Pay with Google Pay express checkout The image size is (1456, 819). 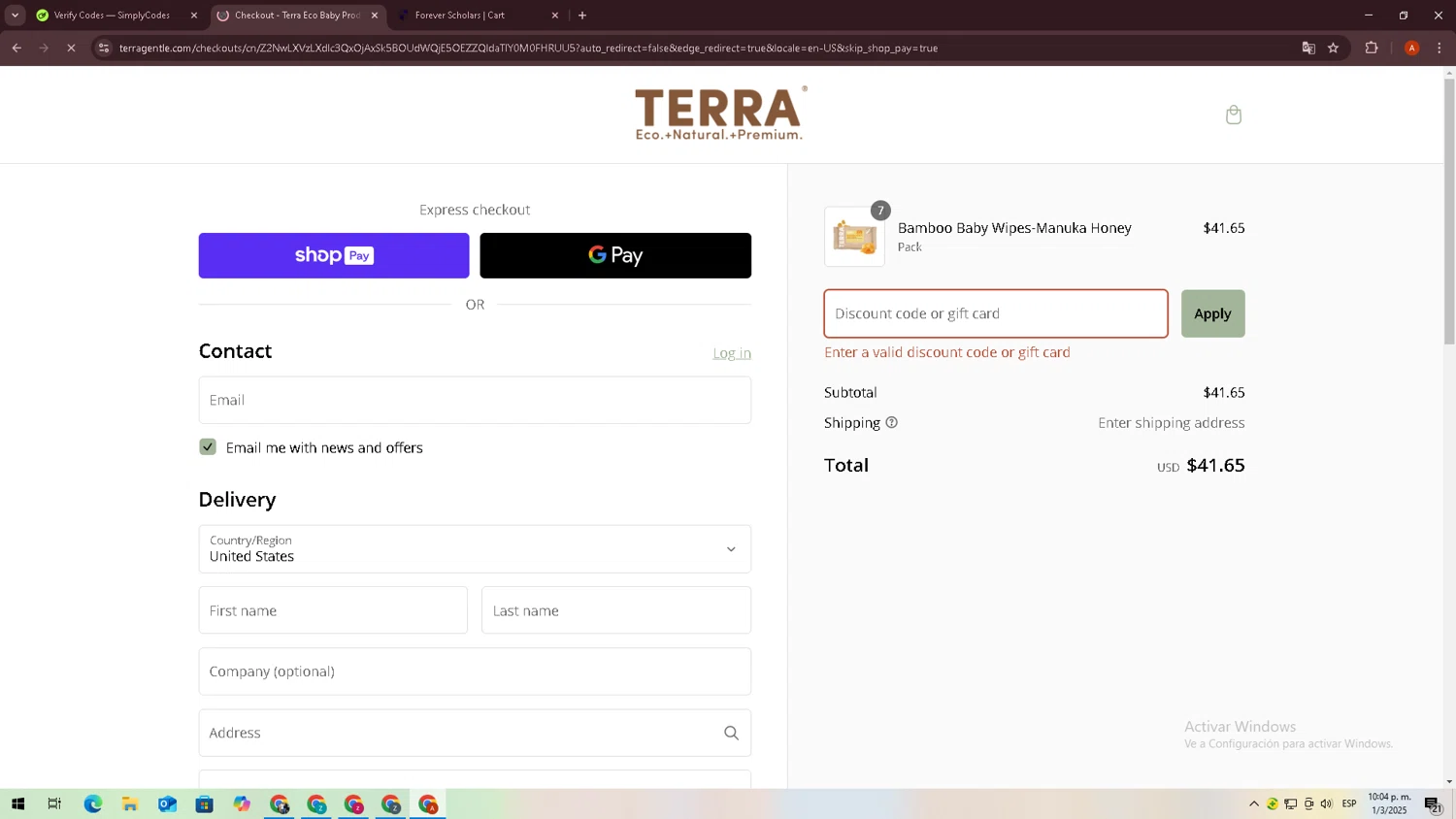pyautogui.click(x=615, y=255)
